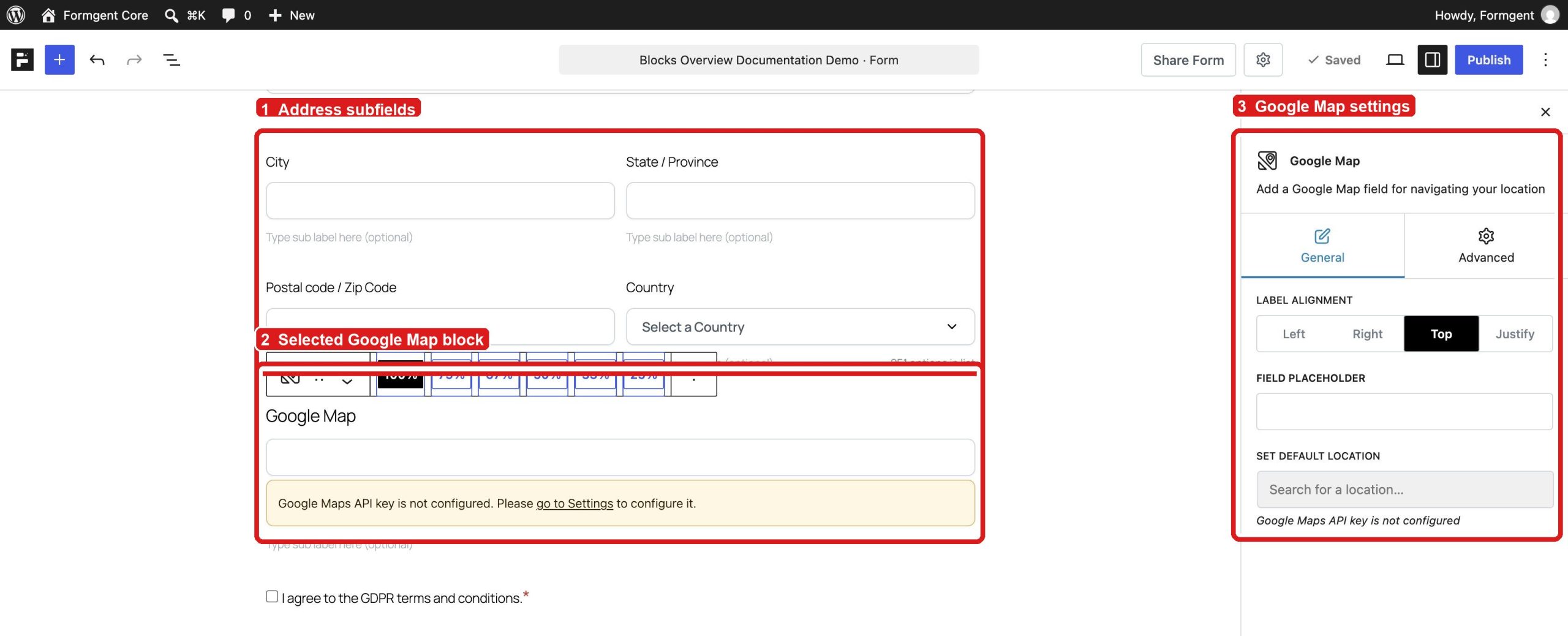Follow the go to Settings link

pos(574,503)
